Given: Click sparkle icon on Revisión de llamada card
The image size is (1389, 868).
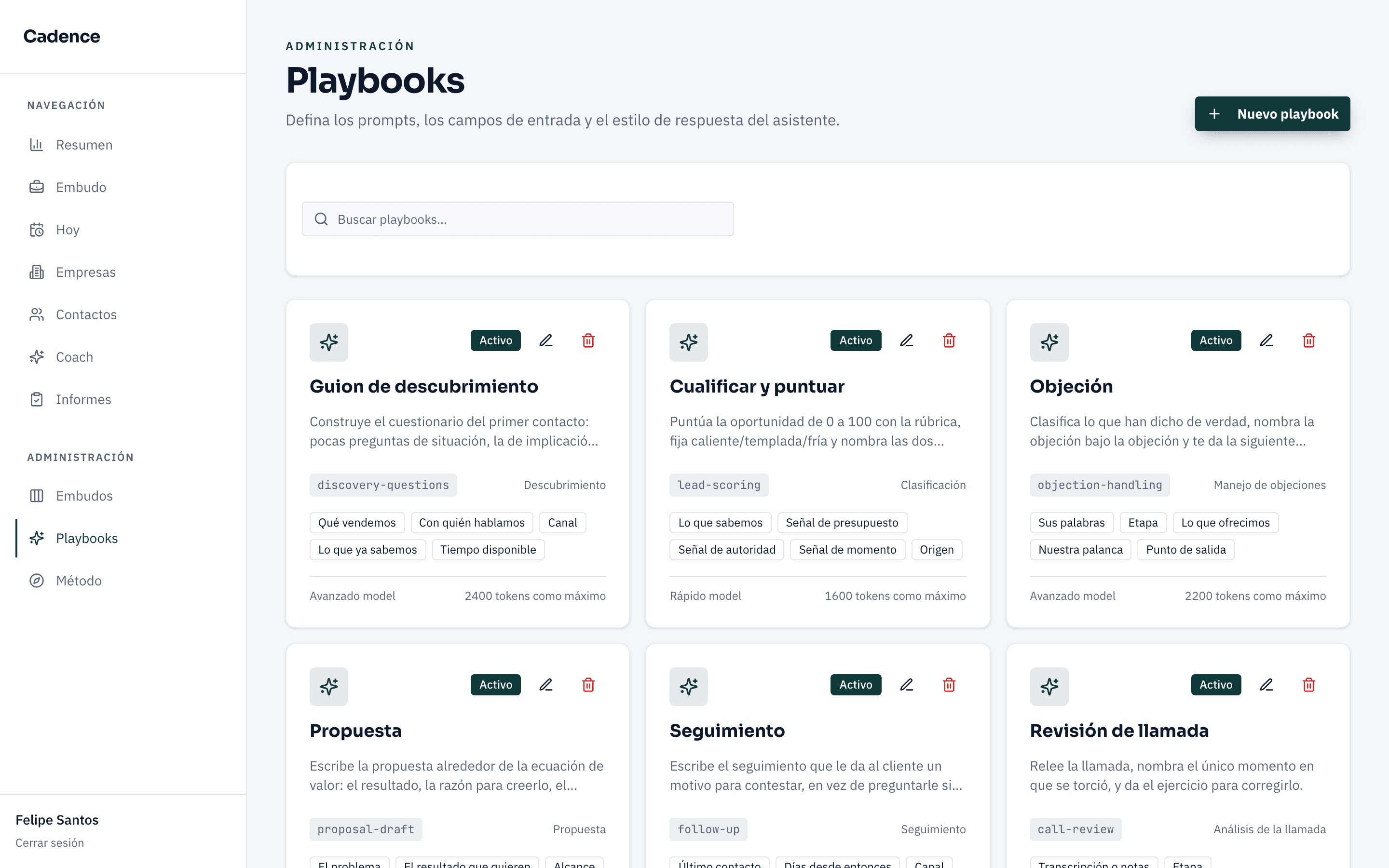Looking at the screenshot, I should [1049, 687].
